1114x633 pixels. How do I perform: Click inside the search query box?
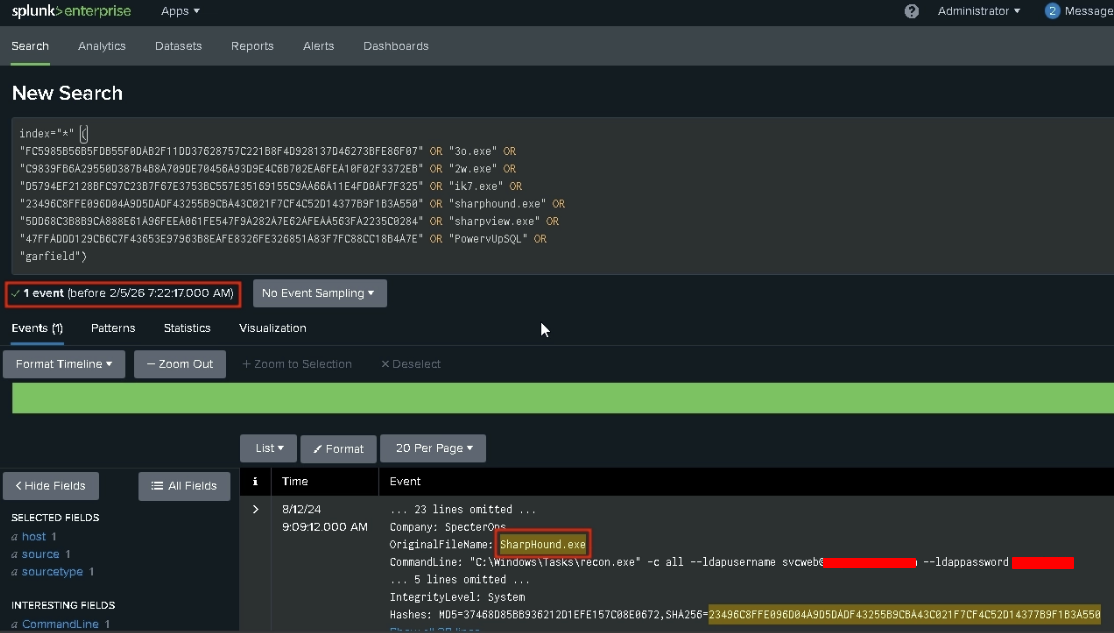coord(563,195)
